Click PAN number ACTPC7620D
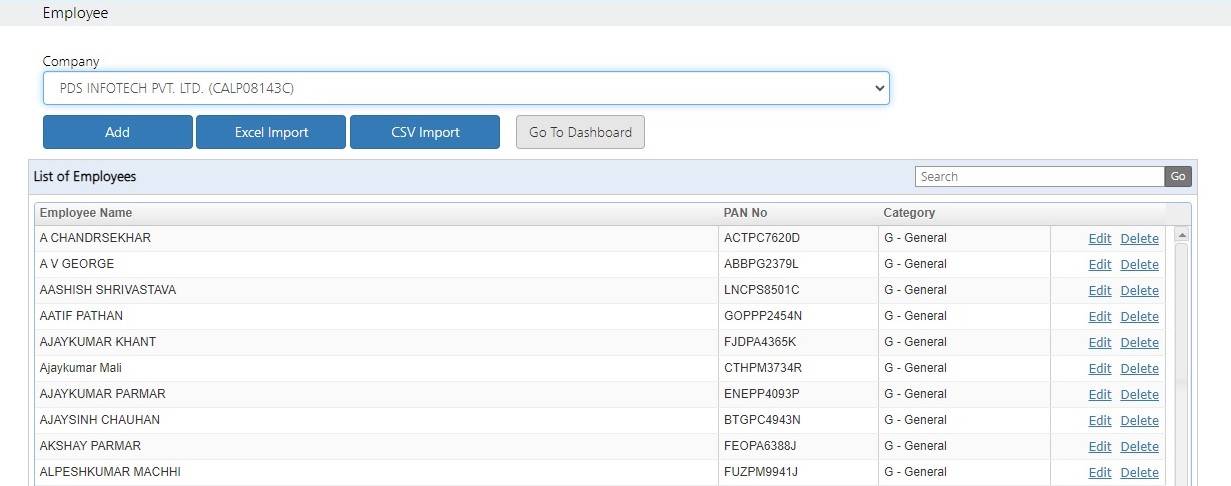Screen dimensions: 1231x486 (x=763, y=238)
